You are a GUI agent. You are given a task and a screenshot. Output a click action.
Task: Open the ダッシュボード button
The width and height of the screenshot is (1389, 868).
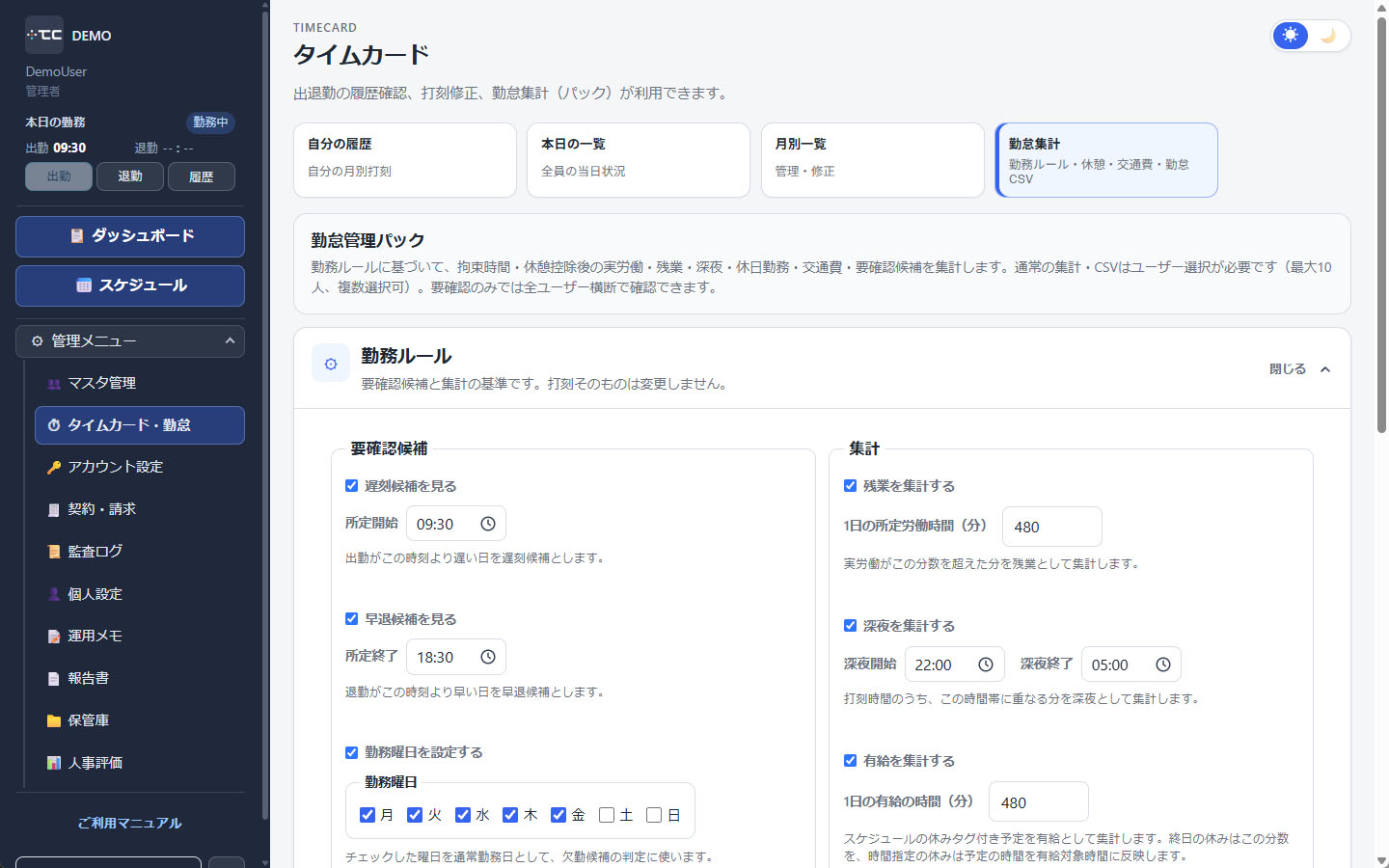click(130, 236)
